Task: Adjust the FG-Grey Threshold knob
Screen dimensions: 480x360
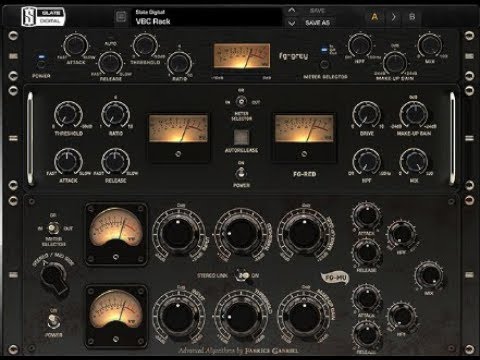Action: tap(145, 45)
